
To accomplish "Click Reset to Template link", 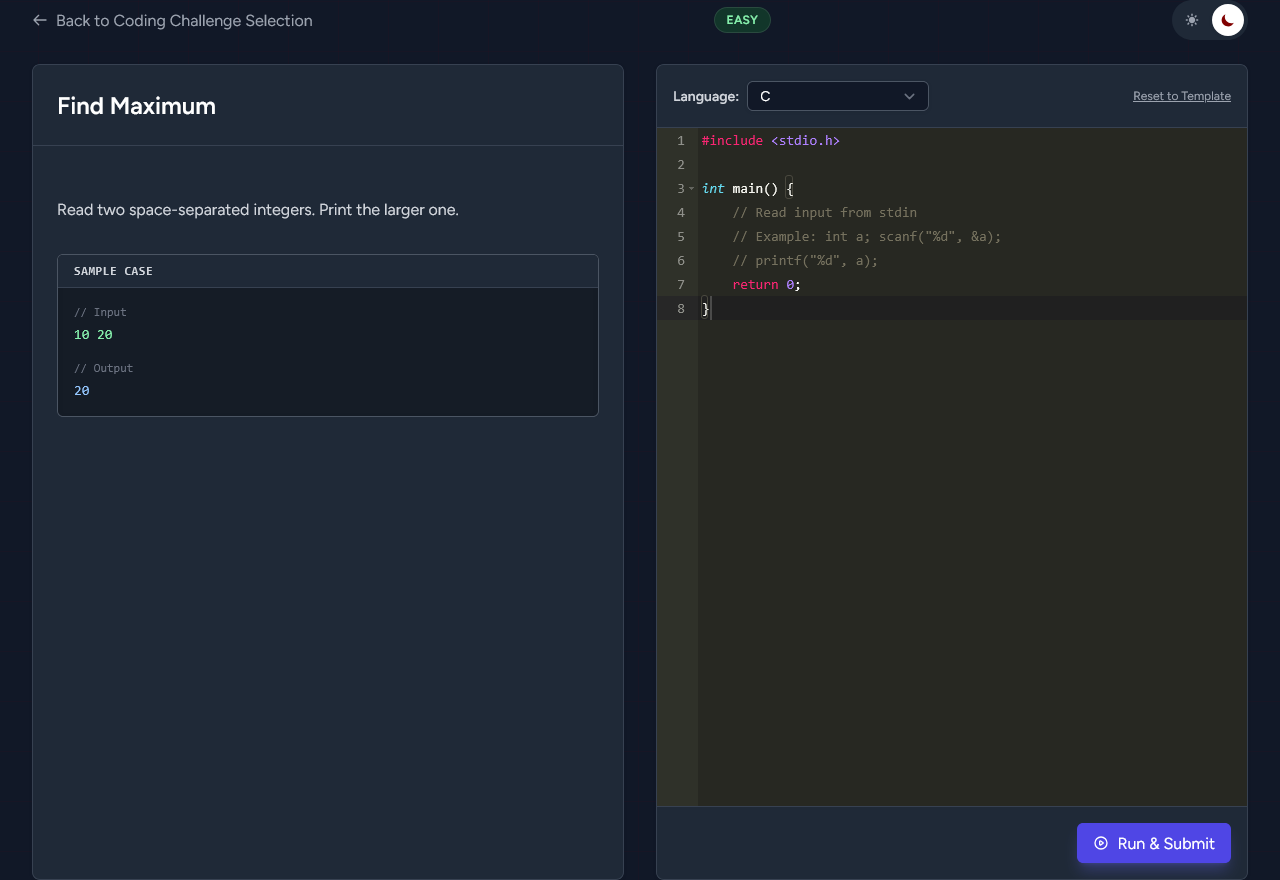I will tap(1182, 96).
